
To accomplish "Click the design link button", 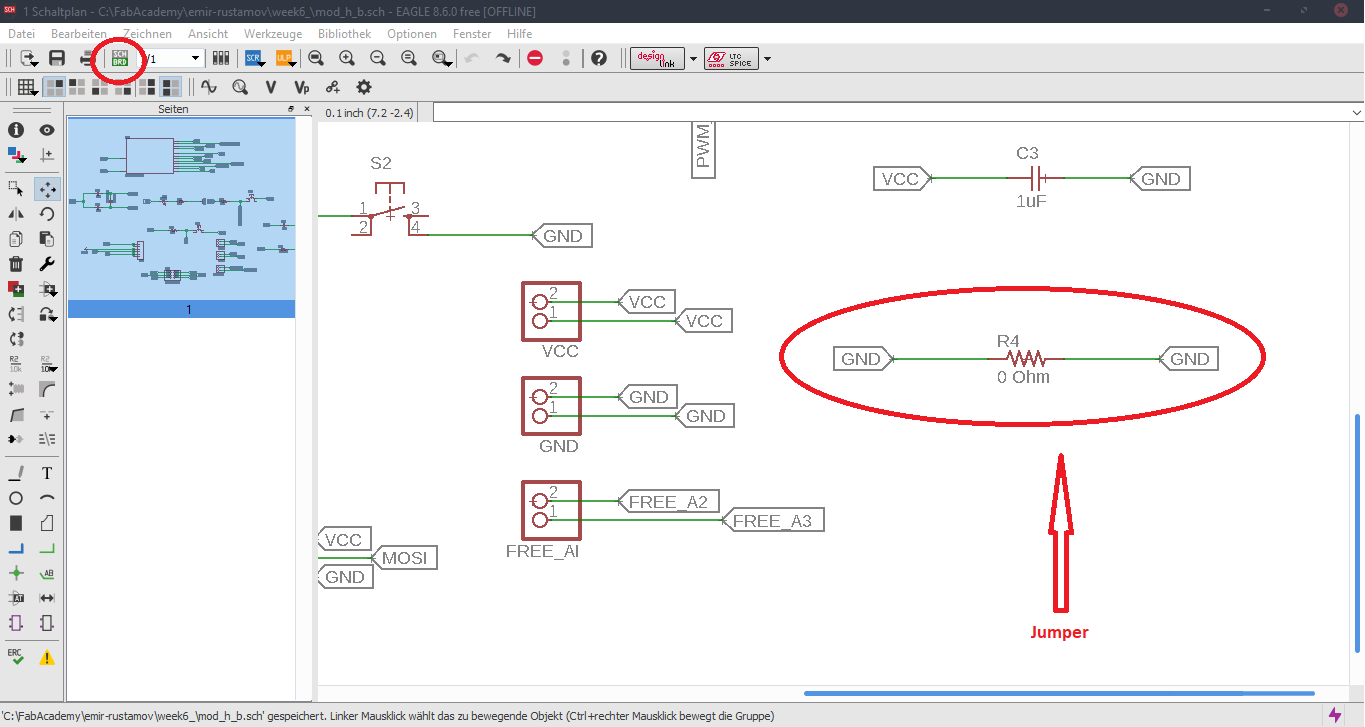I will click(x=658, y=58).
